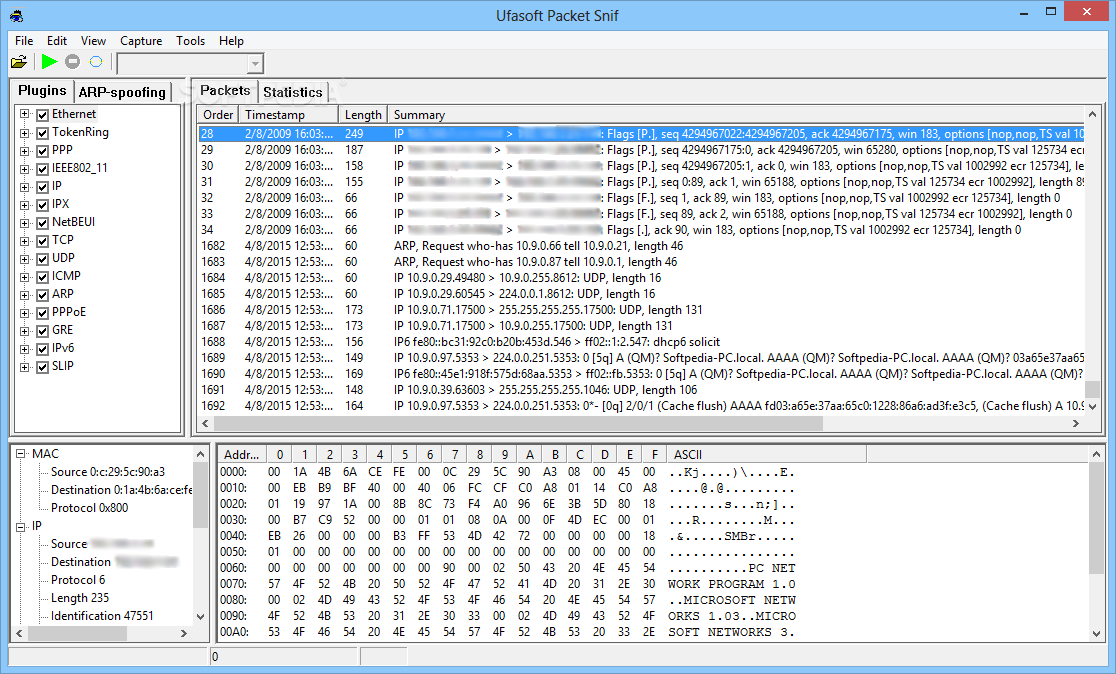Expand the IP plugin tree node
Screen dimensions: 1116x674
point(25,186)
